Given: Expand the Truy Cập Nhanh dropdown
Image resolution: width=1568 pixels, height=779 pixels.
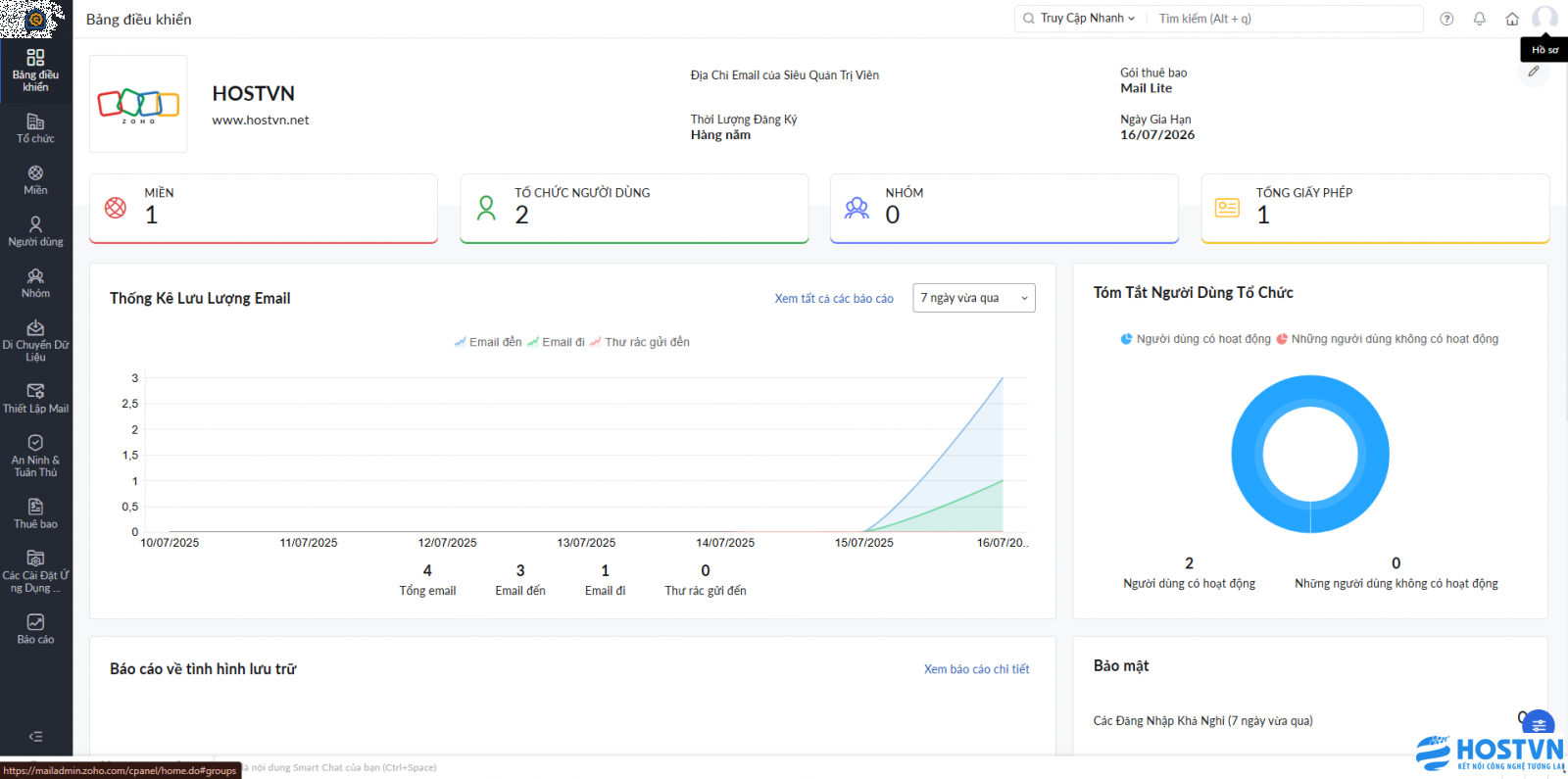Looking at the screenshot, I should (1087, 19).
